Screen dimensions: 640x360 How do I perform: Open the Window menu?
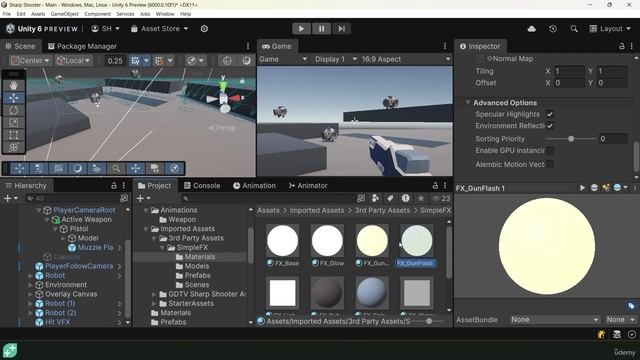click(165, 14)
